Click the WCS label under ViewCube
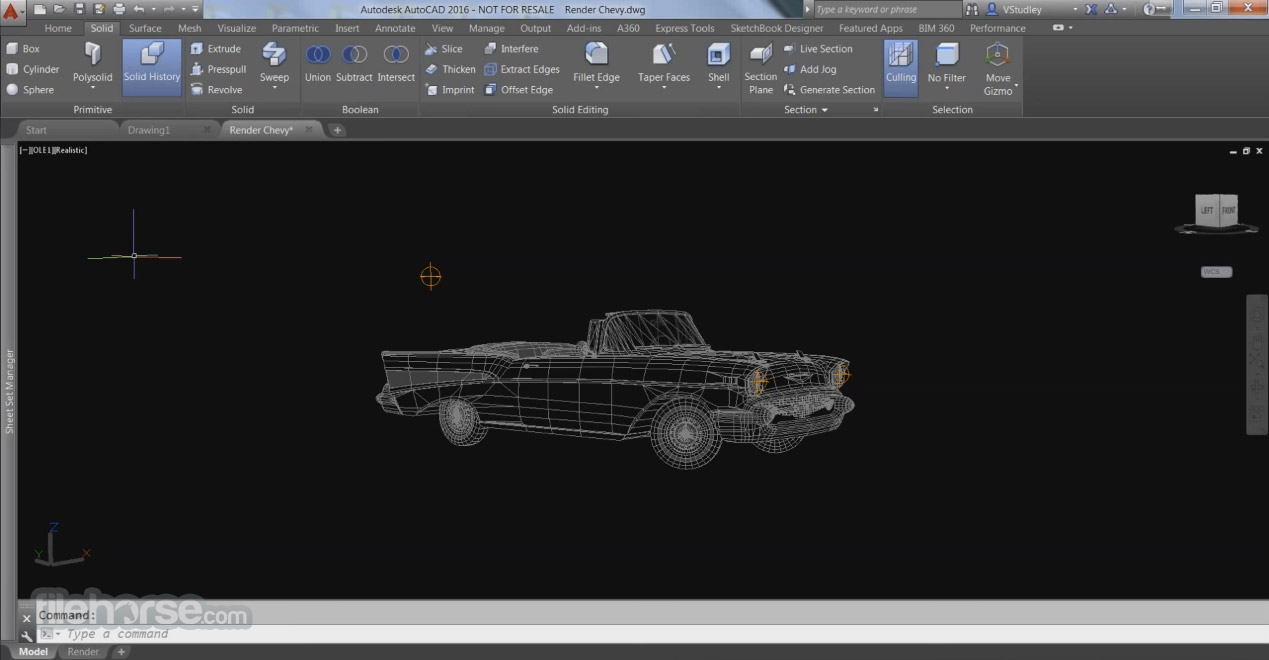 click(1216, 272)
